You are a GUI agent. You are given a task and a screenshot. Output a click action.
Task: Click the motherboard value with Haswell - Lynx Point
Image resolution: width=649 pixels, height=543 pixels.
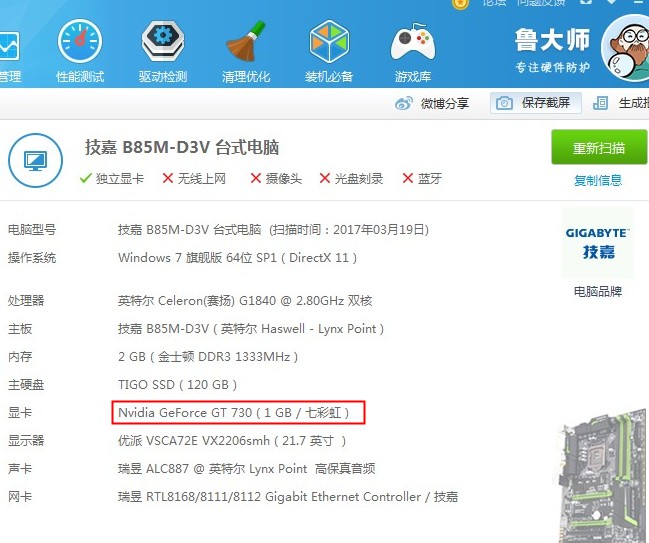click(x=251, y=329)
